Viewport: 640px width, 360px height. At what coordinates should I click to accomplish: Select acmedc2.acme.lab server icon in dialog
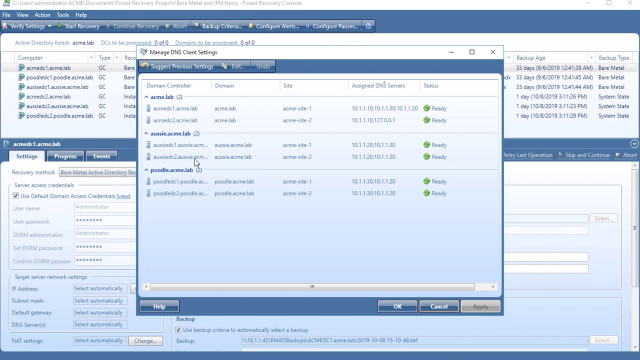(148, 120)
